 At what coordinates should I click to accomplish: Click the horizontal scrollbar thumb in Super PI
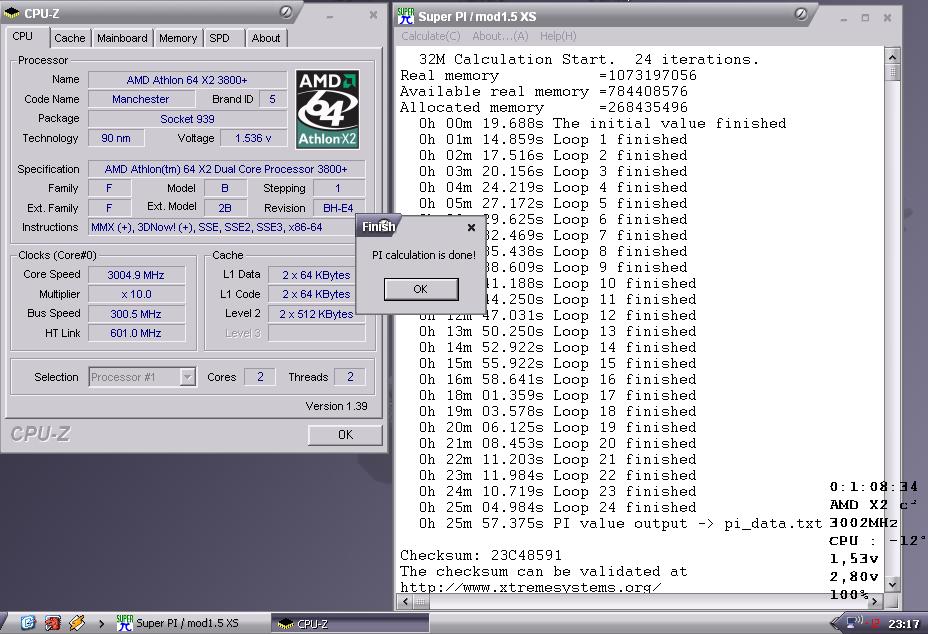coord(421,601)
